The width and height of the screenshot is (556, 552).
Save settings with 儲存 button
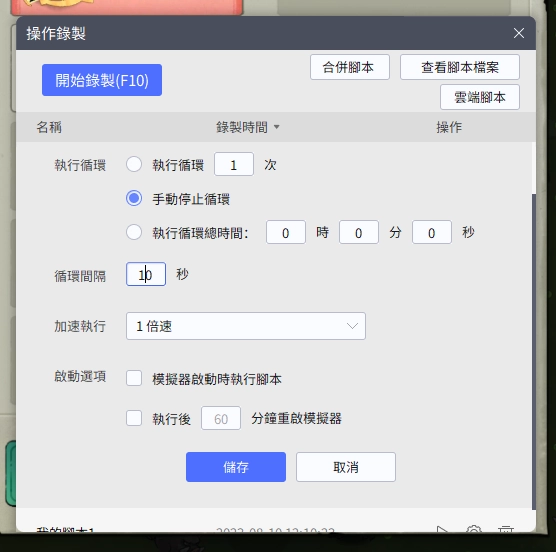pyautogui.click(x=236, y=467)
